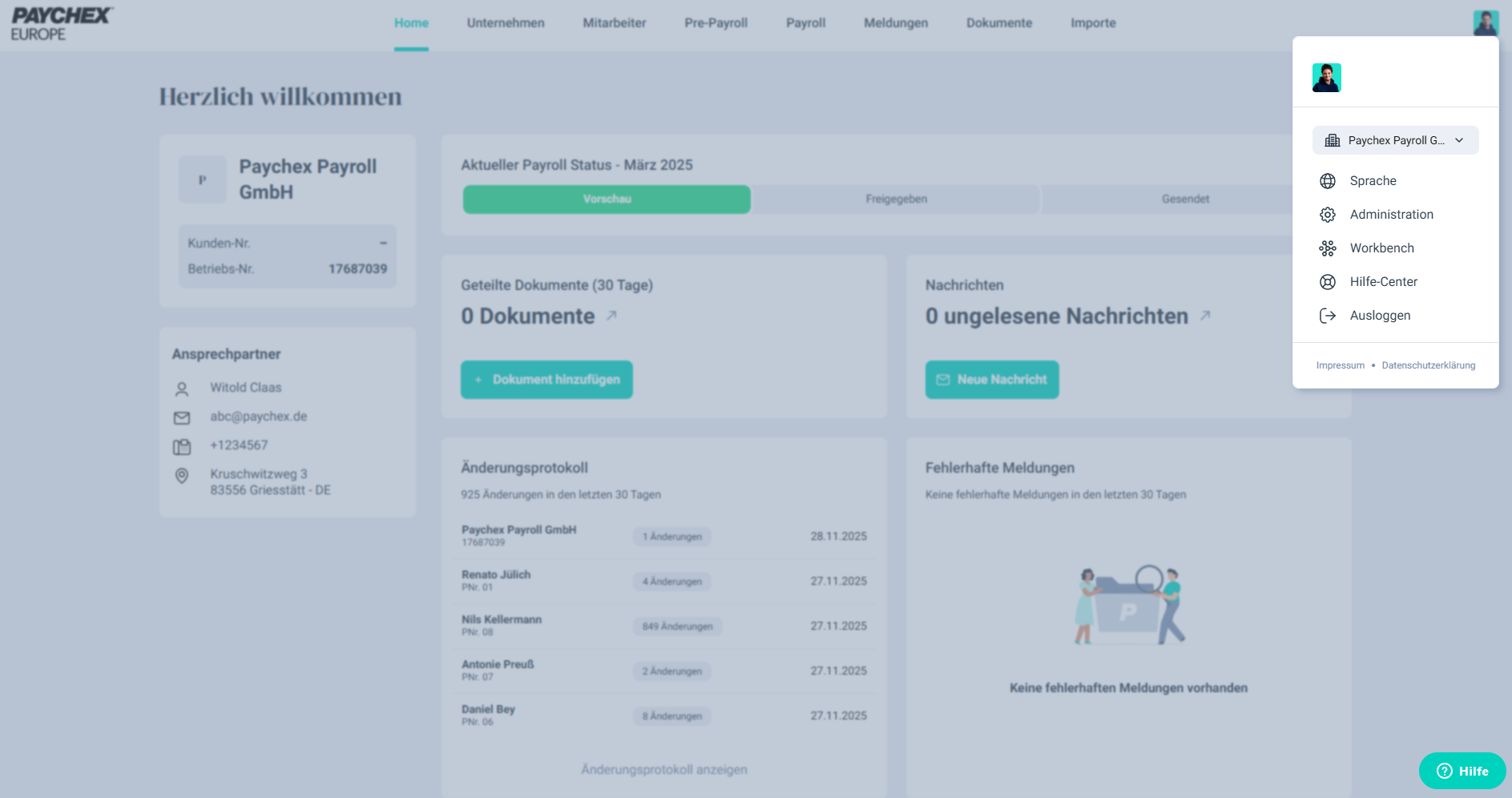Open the Datenschutzerklärung link

click(x=1428, y=365)
